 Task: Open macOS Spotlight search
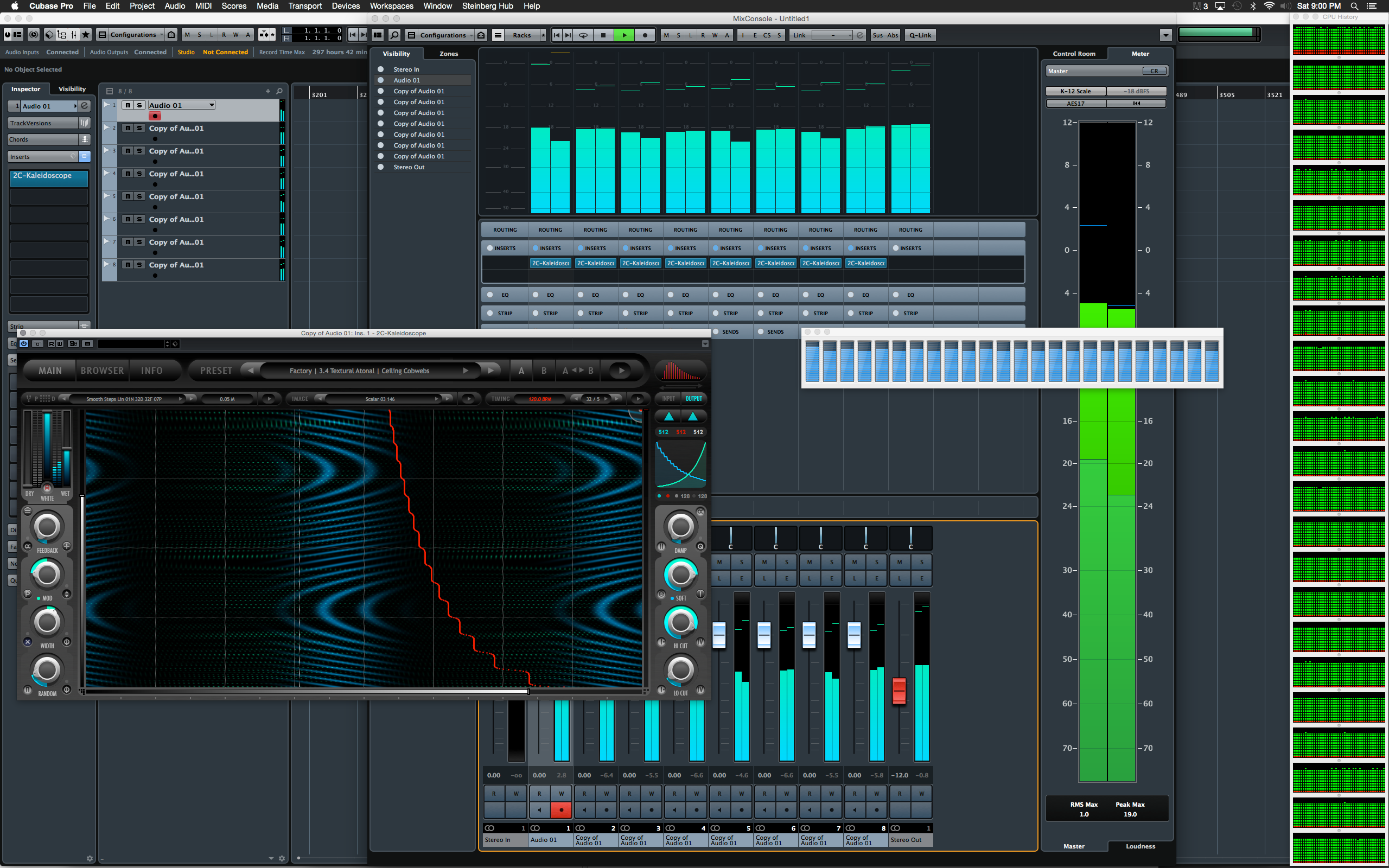tap(1354, 6)
